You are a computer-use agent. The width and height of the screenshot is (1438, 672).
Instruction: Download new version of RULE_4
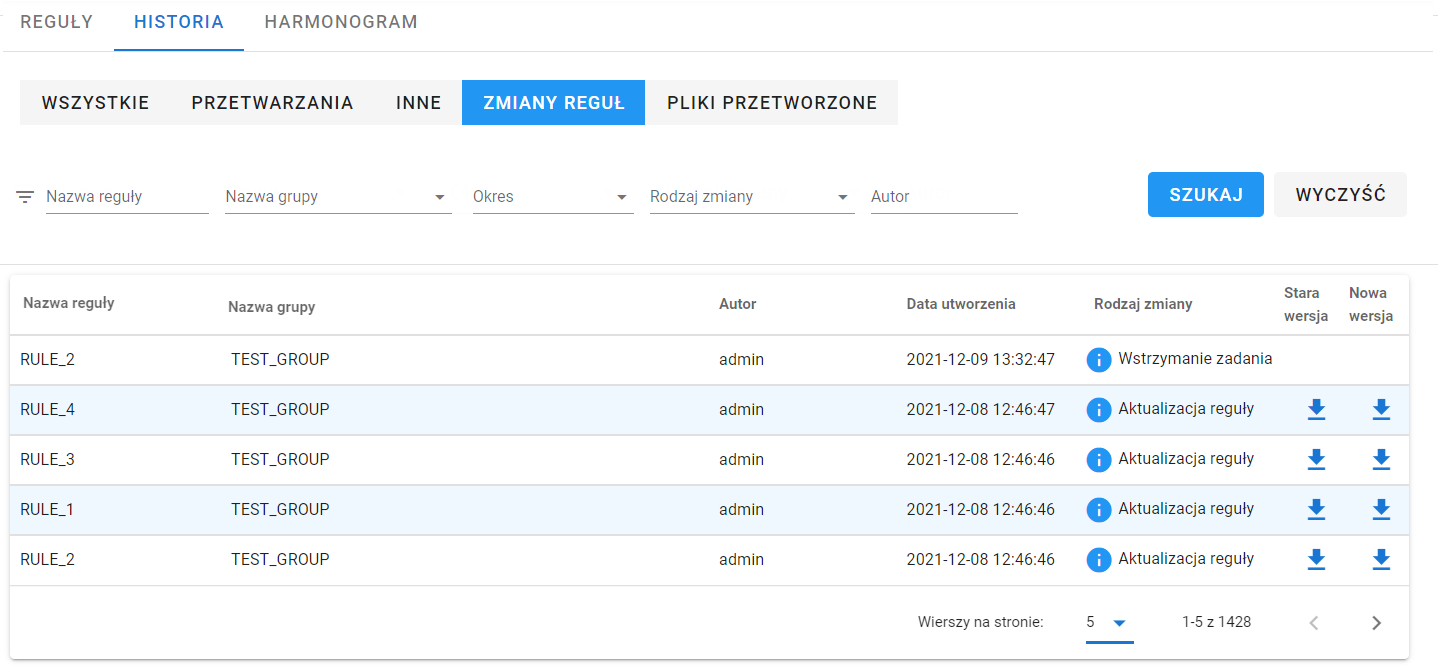coord(1381,409)
